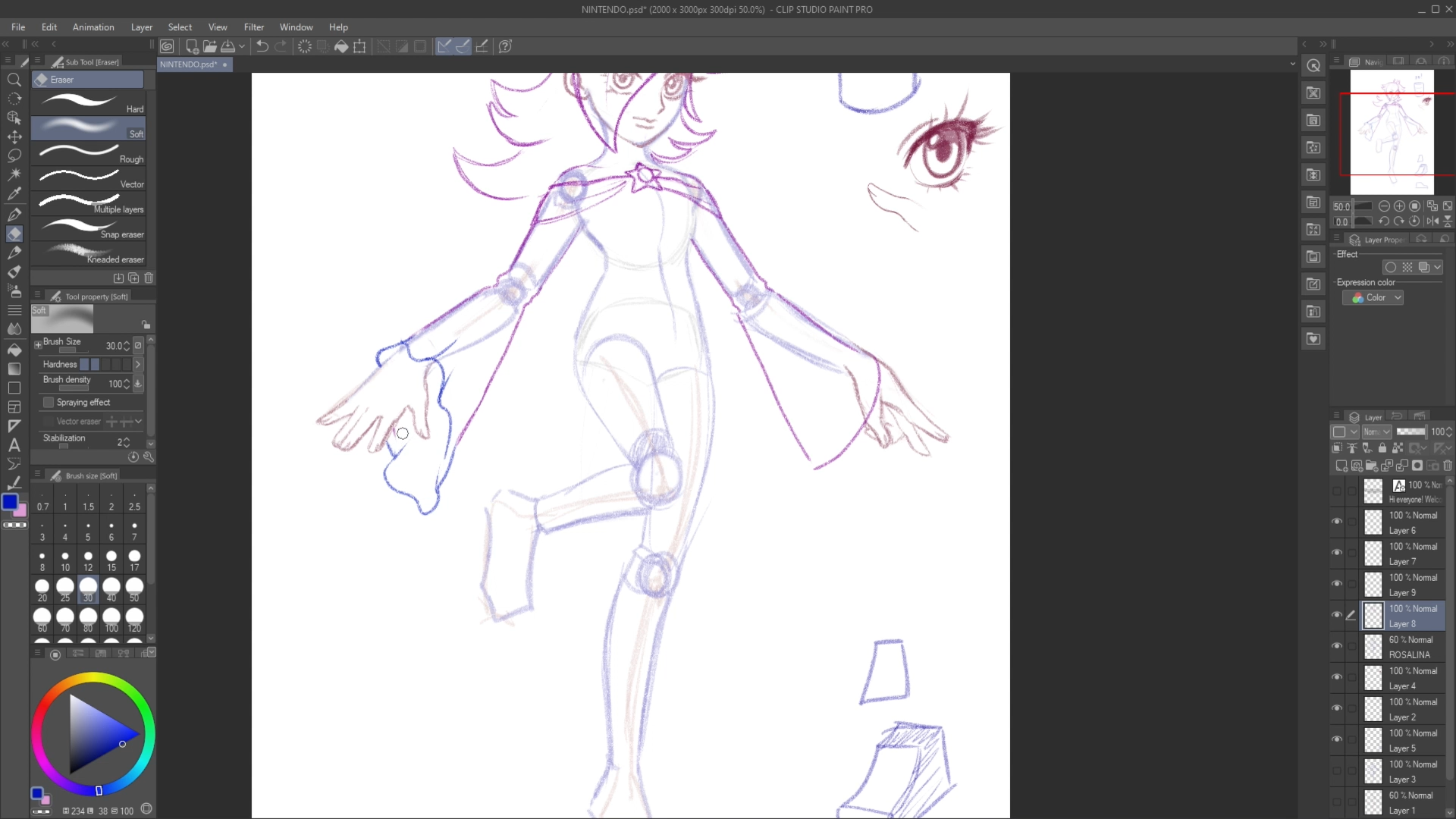Click the hue ring on color wheel
The height and width of the screenshot is (819, 1456).
pos(93,679)
